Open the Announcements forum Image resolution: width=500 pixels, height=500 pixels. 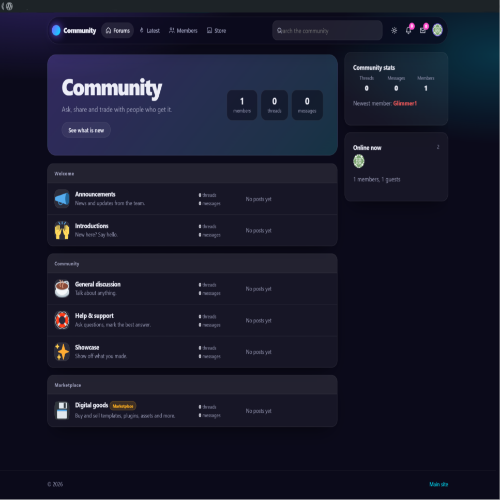tap(95, 194)
